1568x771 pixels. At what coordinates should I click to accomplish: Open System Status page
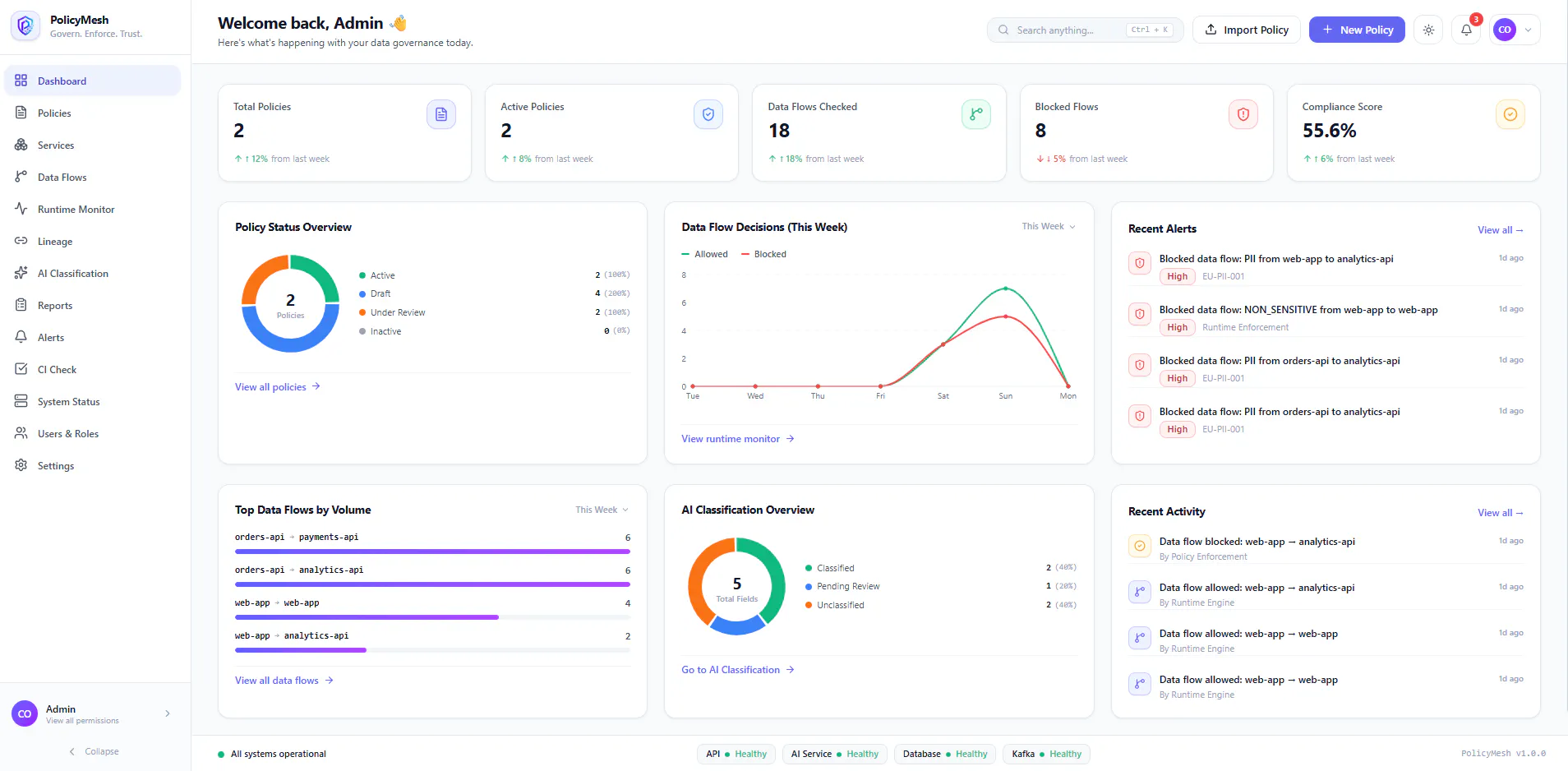(92, 401)
